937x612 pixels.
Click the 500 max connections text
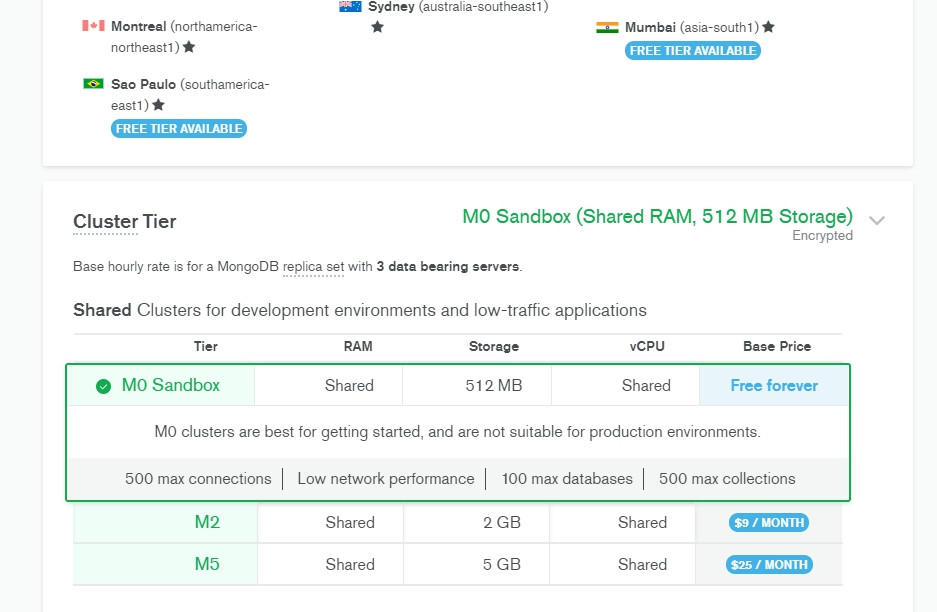point(198,479)
